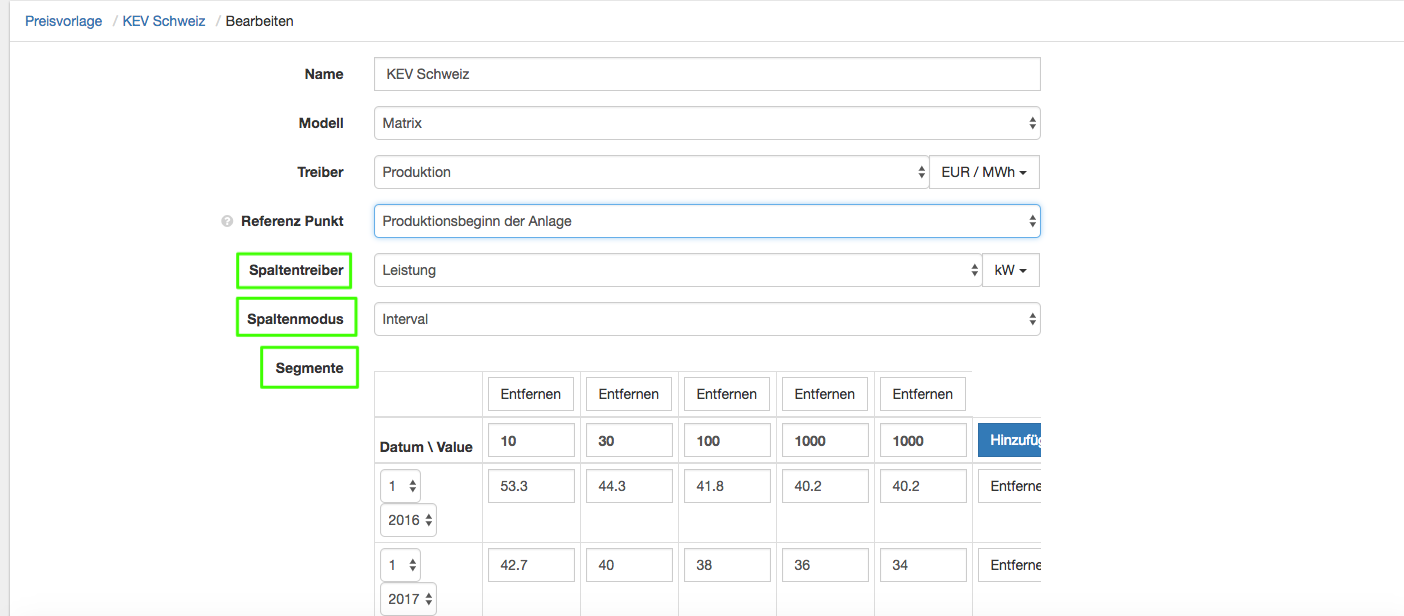Click Entfernen above the 10 column
Image resolution: width=1404 pixels, height=616 pixels.
point(531,394)
